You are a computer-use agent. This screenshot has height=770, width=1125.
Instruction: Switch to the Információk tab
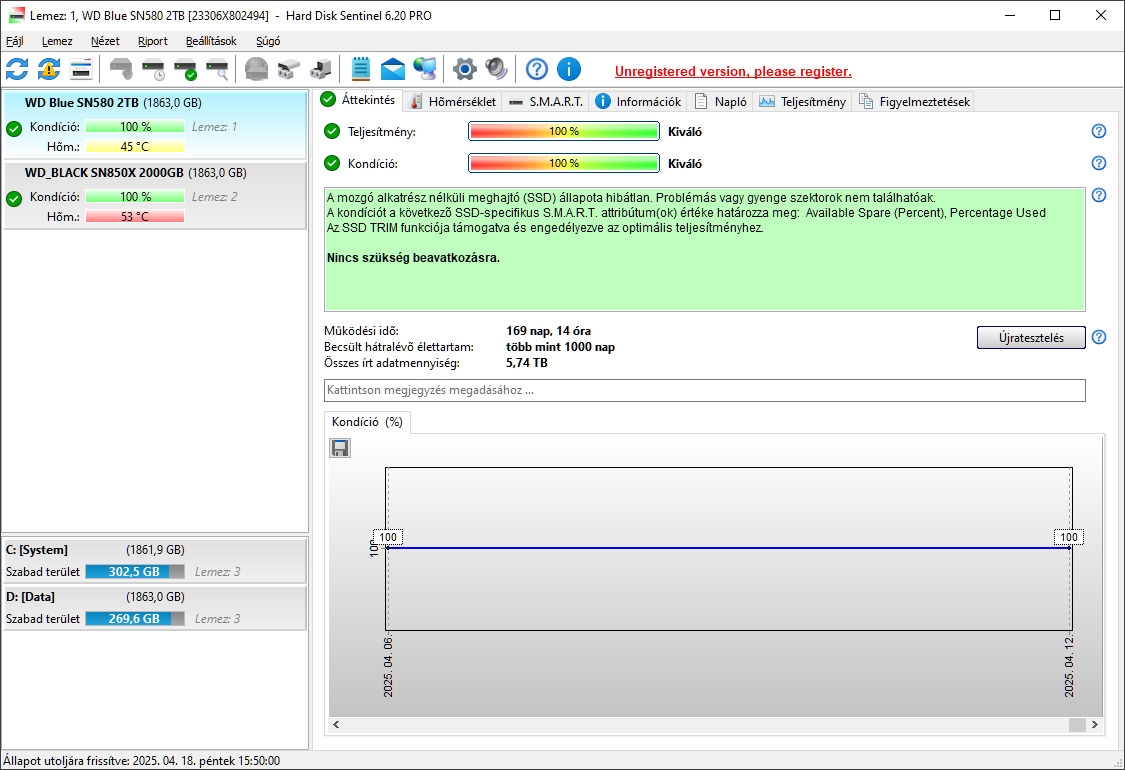pos(639,102)
